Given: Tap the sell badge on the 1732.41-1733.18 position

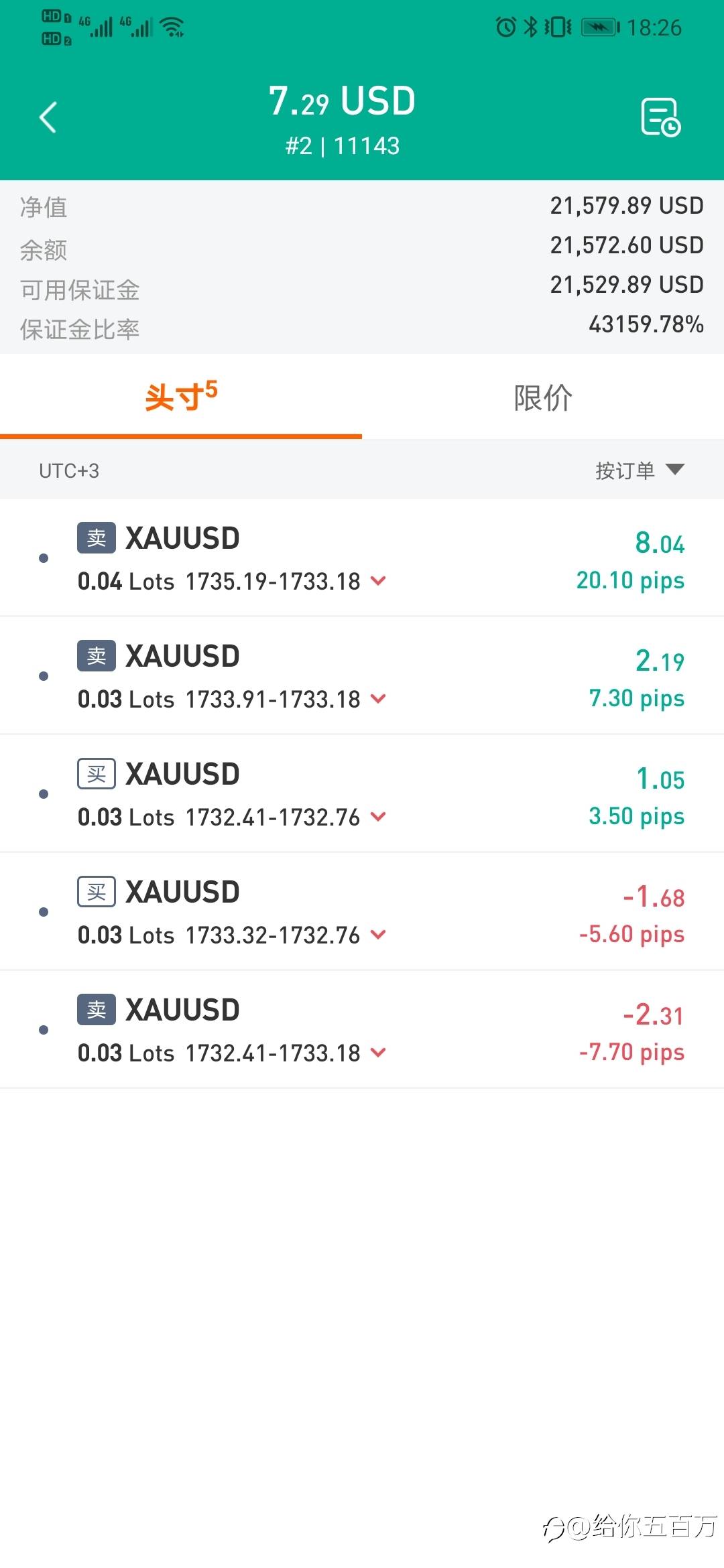Looking at the screenshot, I should tap(97, 1010).
